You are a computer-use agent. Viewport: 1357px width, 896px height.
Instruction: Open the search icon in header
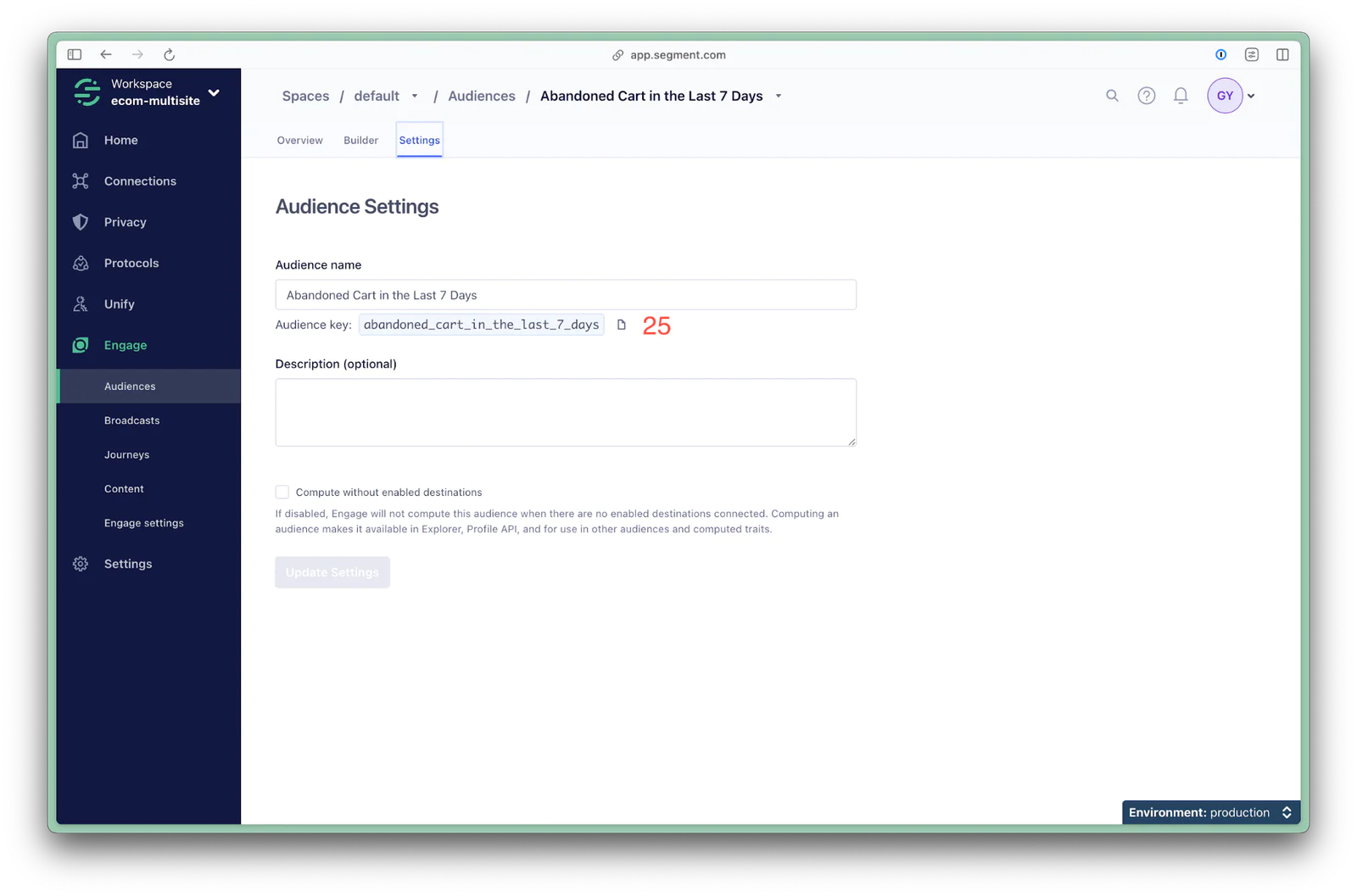tap(1112, 96)
